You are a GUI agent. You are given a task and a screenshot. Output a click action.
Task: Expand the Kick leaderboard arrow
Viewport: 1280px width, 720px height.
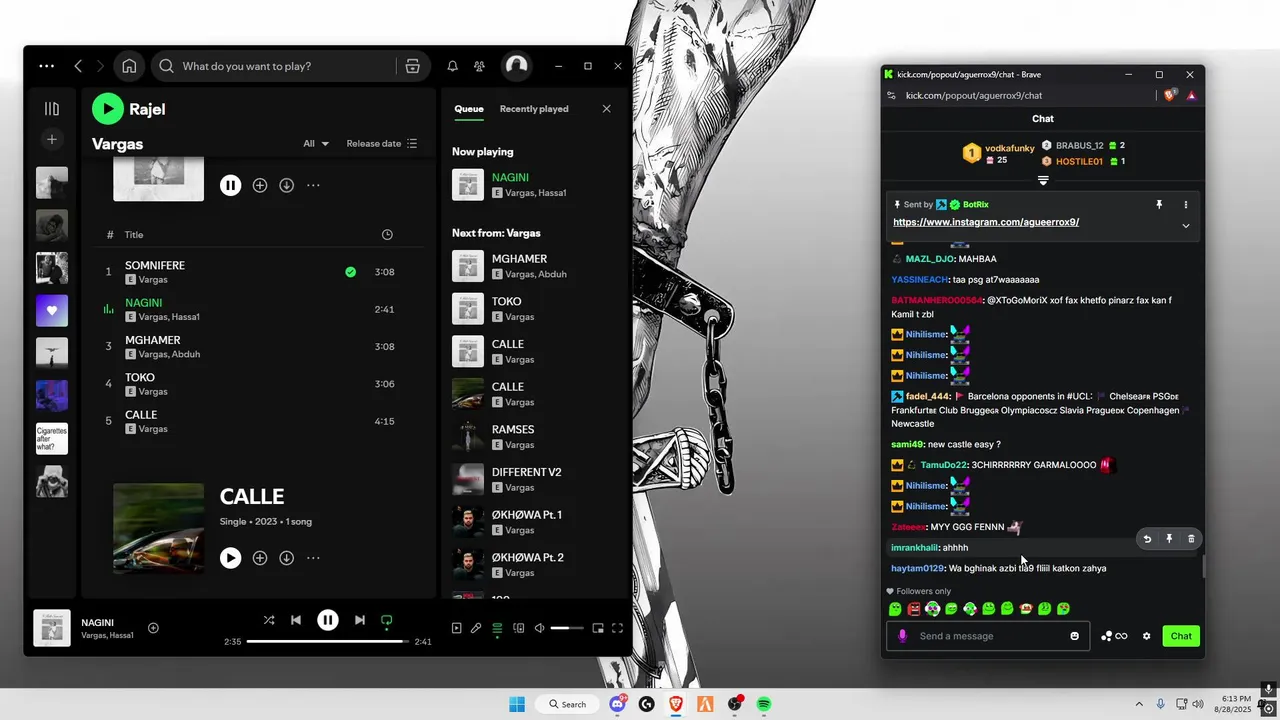tap(1043, 181)
